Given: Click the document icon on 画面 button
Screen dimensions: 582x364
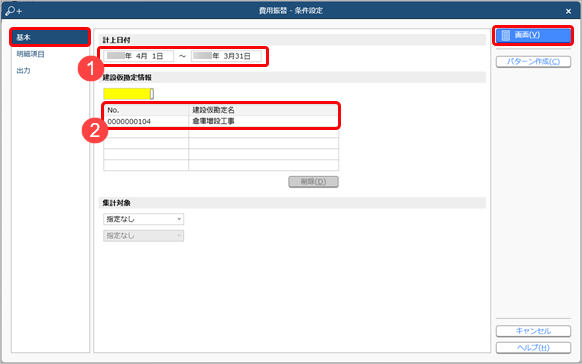Looking at the screenshot, I should pos(506,35).
